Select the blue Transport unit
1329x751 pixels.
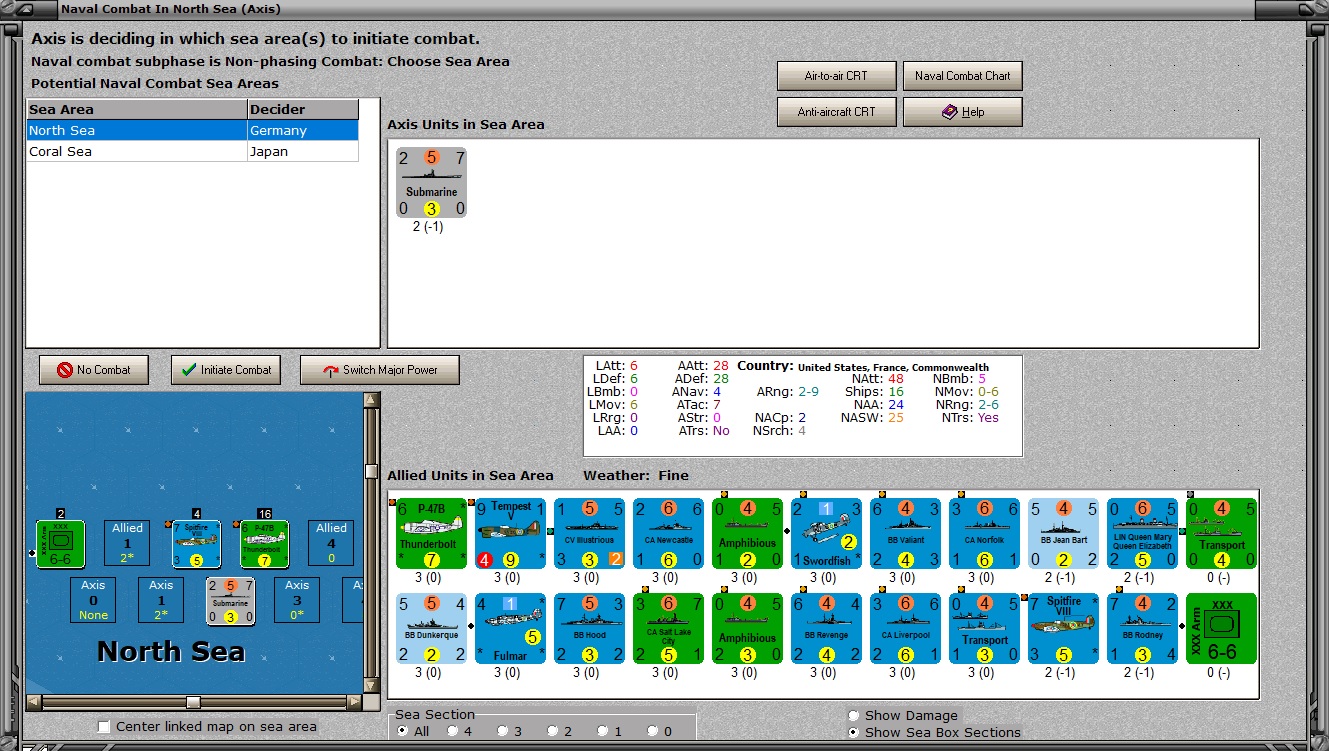[985, 628]
